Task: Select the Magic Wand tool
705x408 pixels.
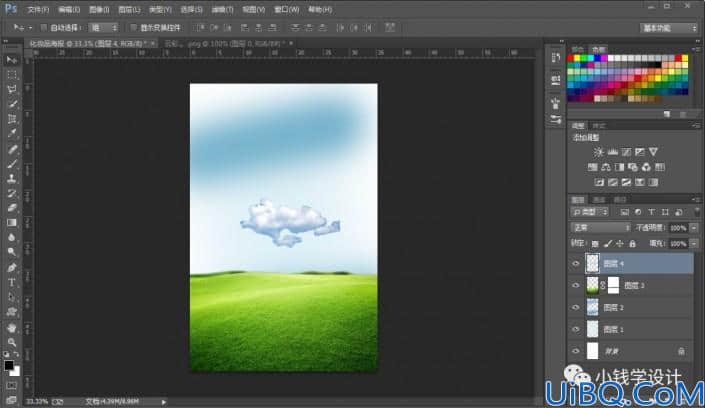Action: (12, 104)
